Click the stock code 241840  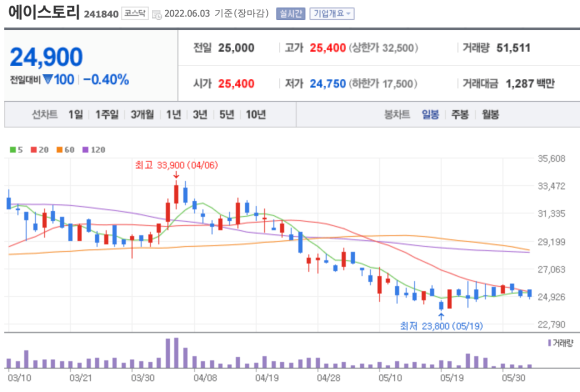pyautogui.click(x=101, y=14)
